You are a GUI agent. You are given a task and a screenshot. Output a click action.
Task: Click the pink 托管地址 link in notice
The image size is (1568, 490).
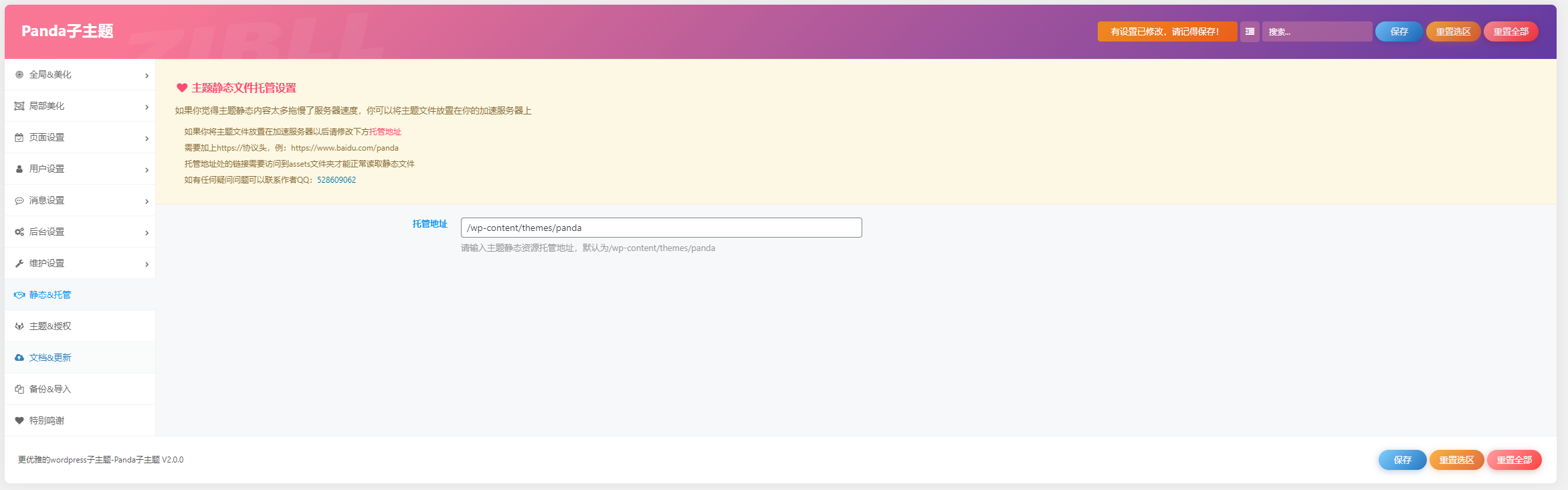[x=385, y=132]
